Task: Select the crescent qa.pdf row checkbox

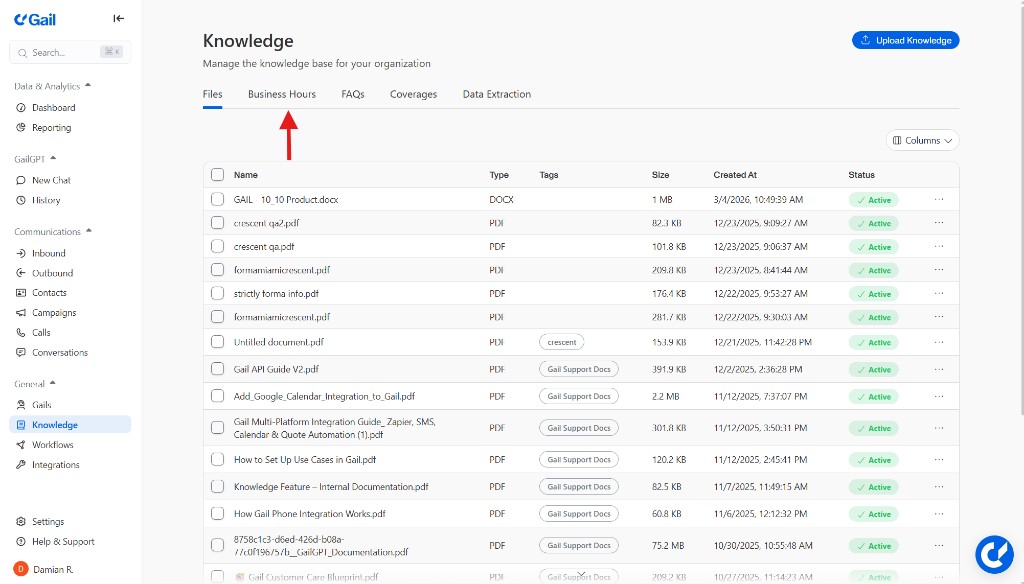Action: 218,246
